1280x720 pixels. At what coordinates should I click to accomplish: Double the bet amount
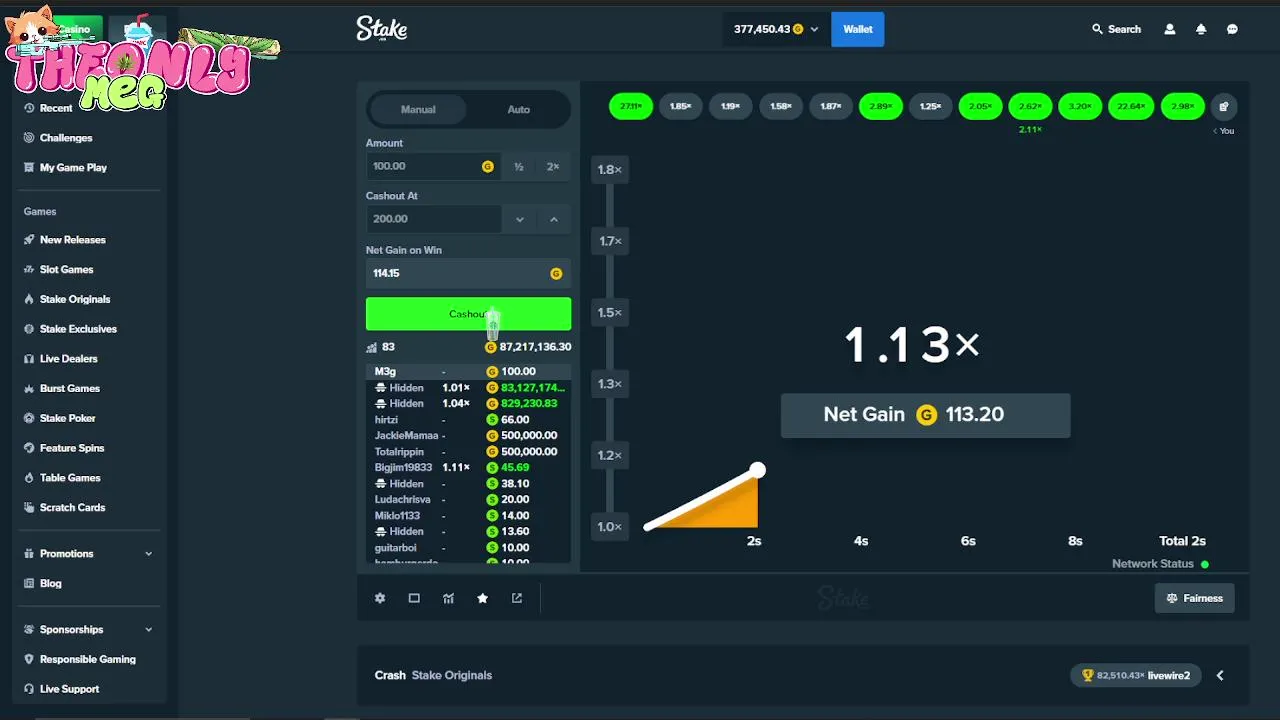pyautogui.click(x=553, y=167)
